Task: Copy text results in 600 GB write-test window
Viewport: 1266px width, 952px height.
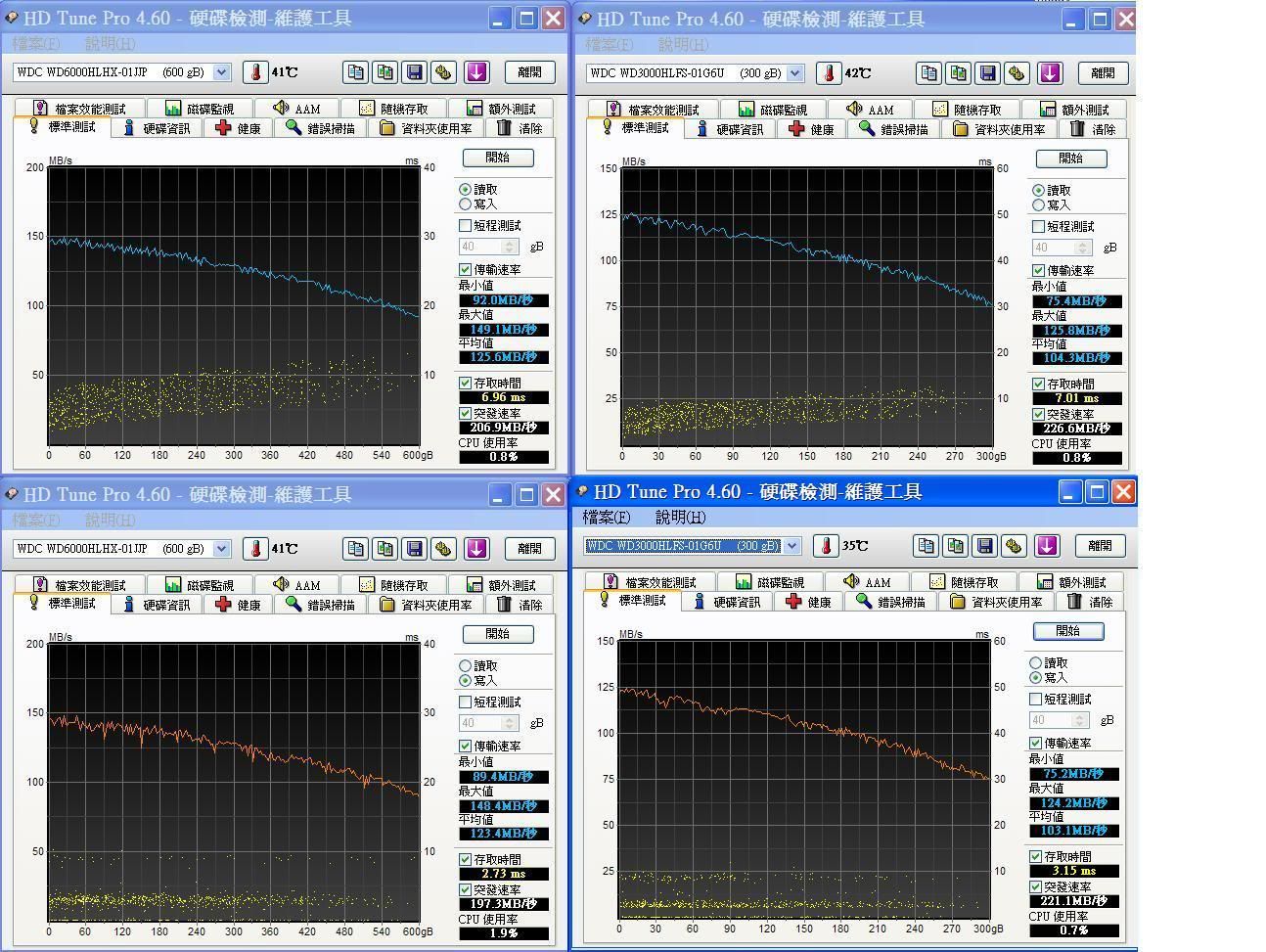Action: pos(356,548)
